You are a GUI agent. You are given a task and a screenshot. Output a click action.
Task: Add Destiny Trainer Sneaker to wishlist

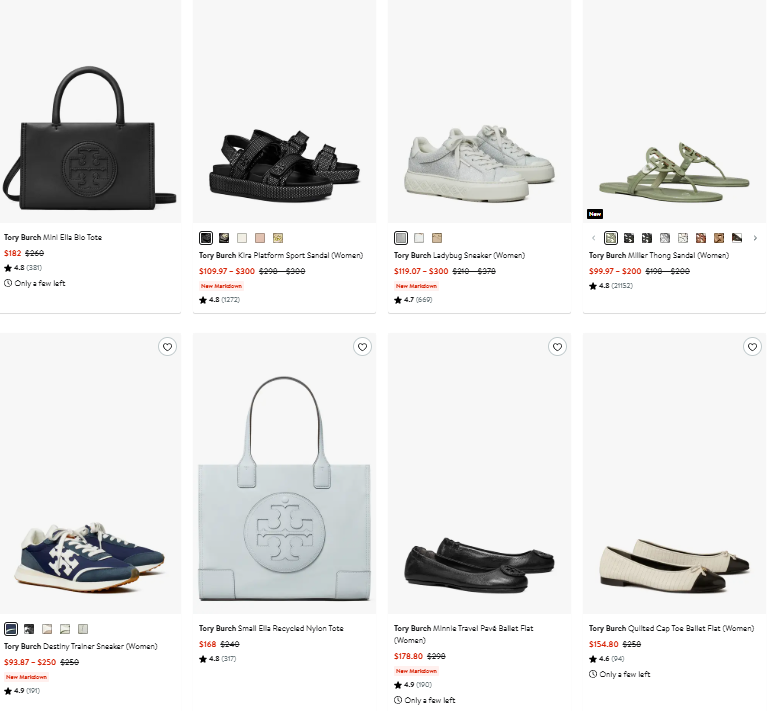(x=167, y=347)
